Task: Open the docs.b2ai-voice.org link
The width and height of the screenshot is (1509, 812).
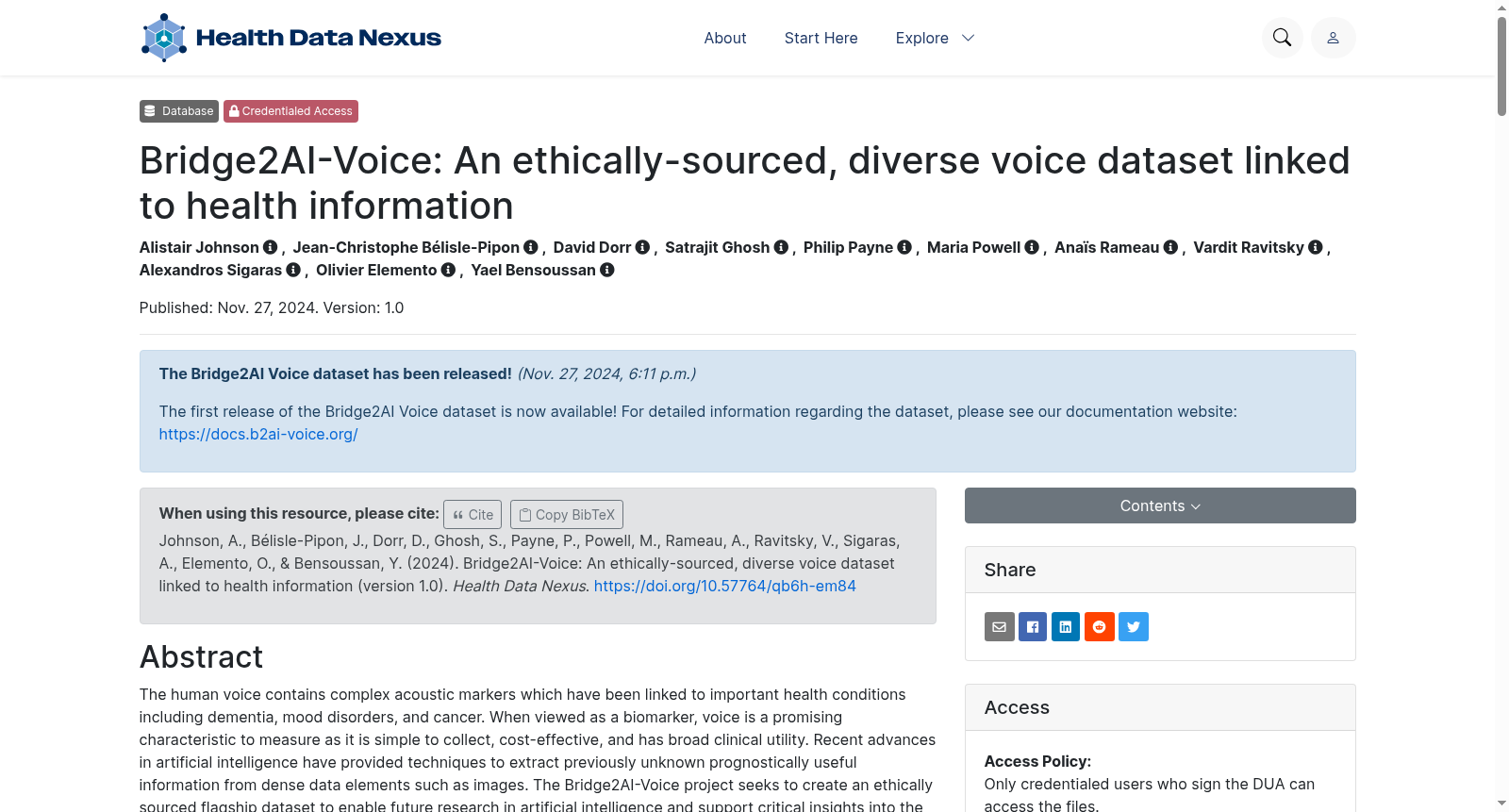Action: click(258, 434)
